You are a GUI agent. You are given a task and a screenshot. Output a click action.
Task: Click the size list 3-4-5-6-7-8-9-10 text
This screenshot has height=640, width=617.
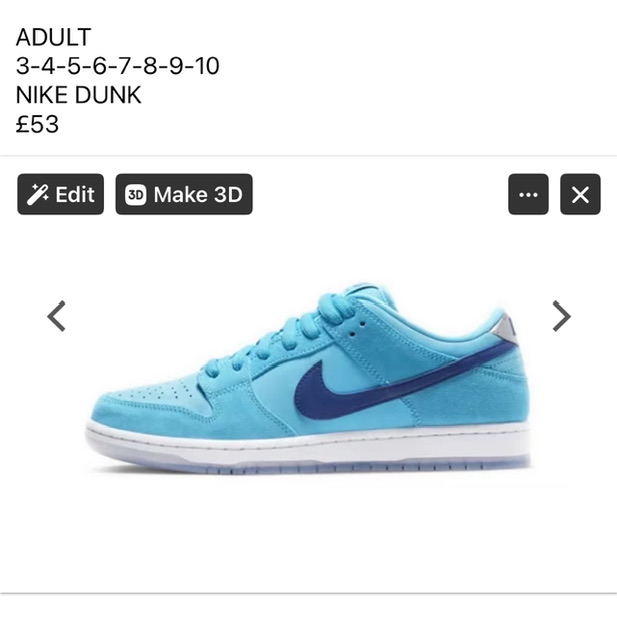[118, 66]
